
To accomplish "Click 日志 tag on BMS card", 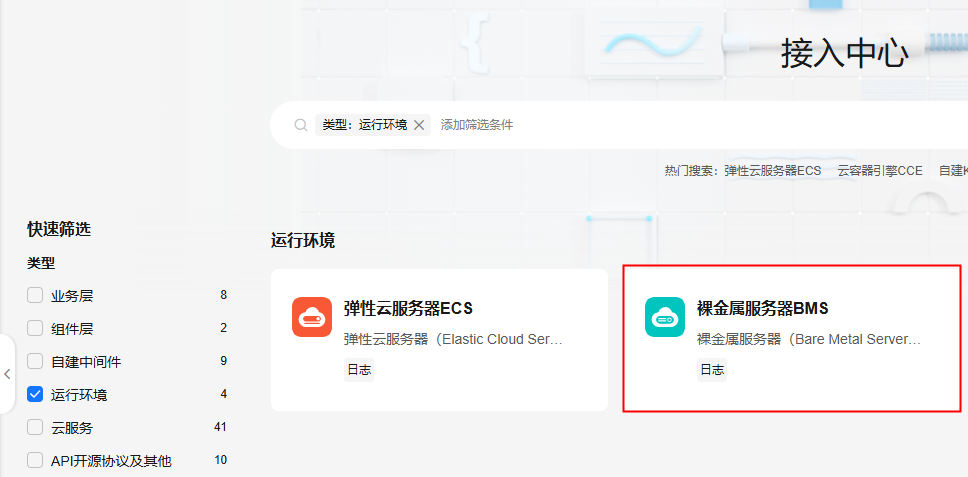I will tap(712, 370).
